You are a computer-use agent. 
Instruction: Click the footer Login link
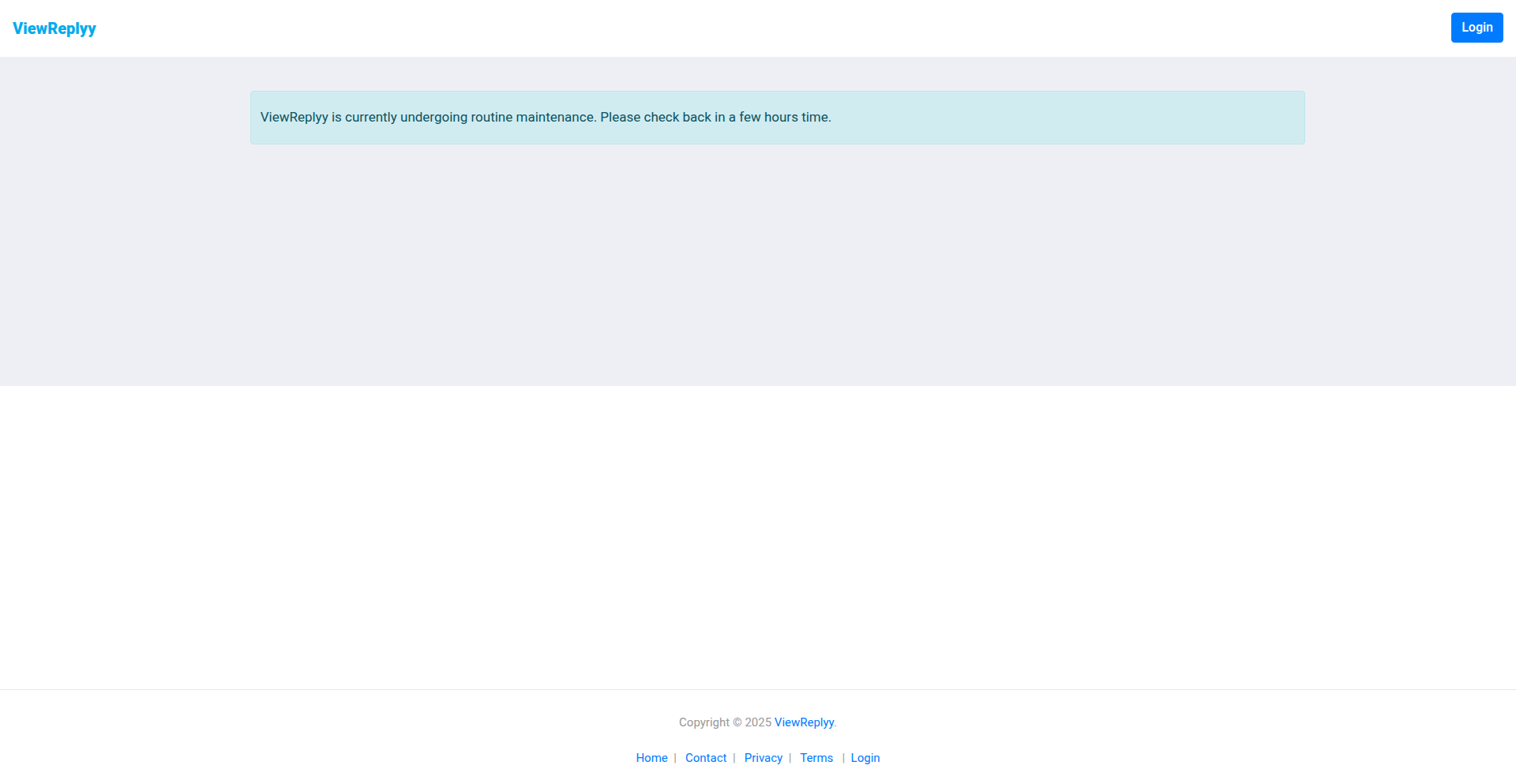[865, 757]
